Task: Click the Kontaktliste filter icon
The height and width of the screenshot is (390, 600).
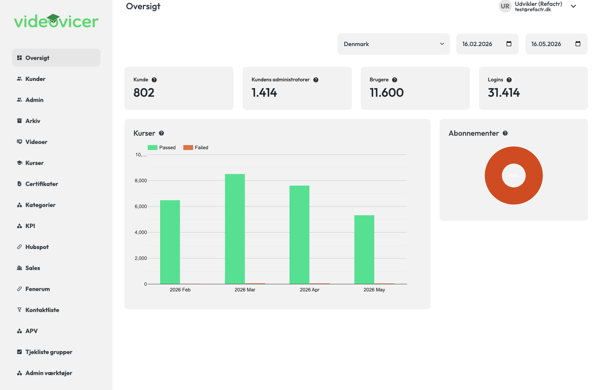Action: (x=19, y=310)
